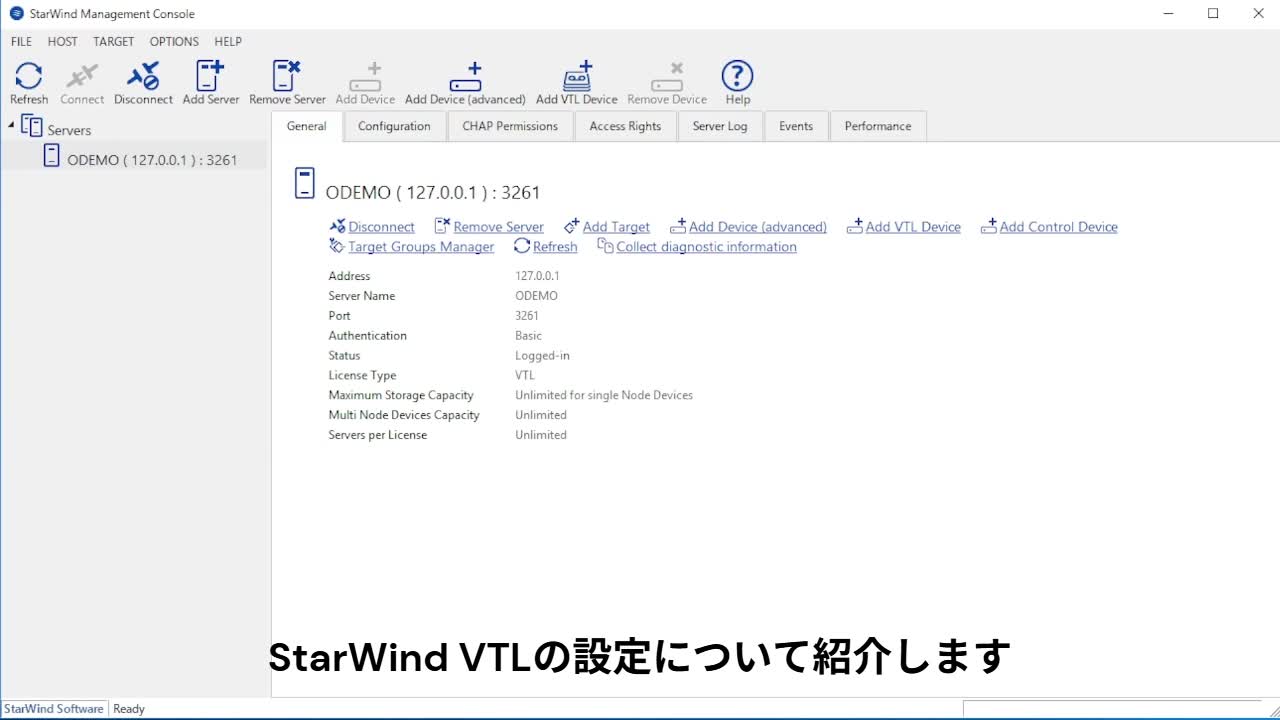The height and width of the screenshot is (720, 1280).
Task: Switch to the Performance tab
Action: point(878,126)
